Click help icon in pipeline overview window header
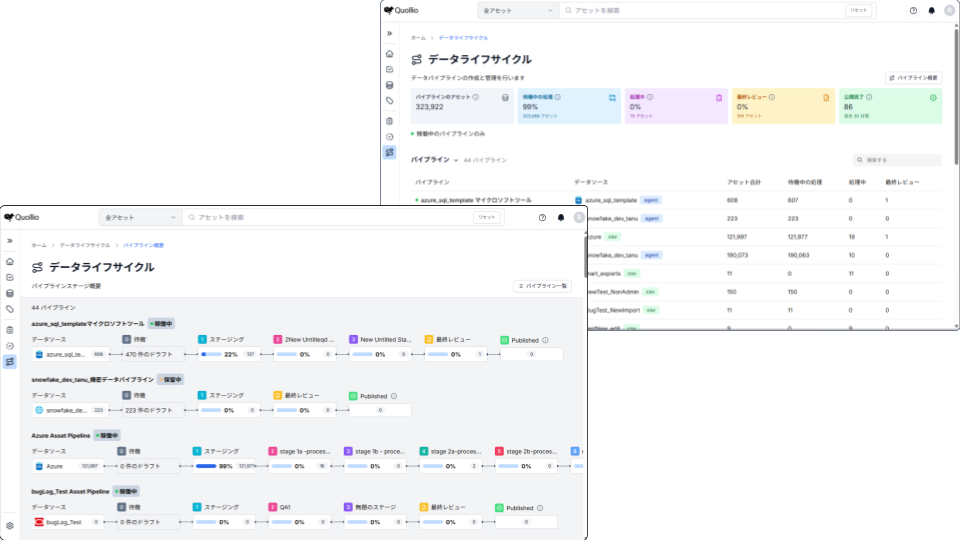Screen dimensions: 960x540 coord(542,217)
